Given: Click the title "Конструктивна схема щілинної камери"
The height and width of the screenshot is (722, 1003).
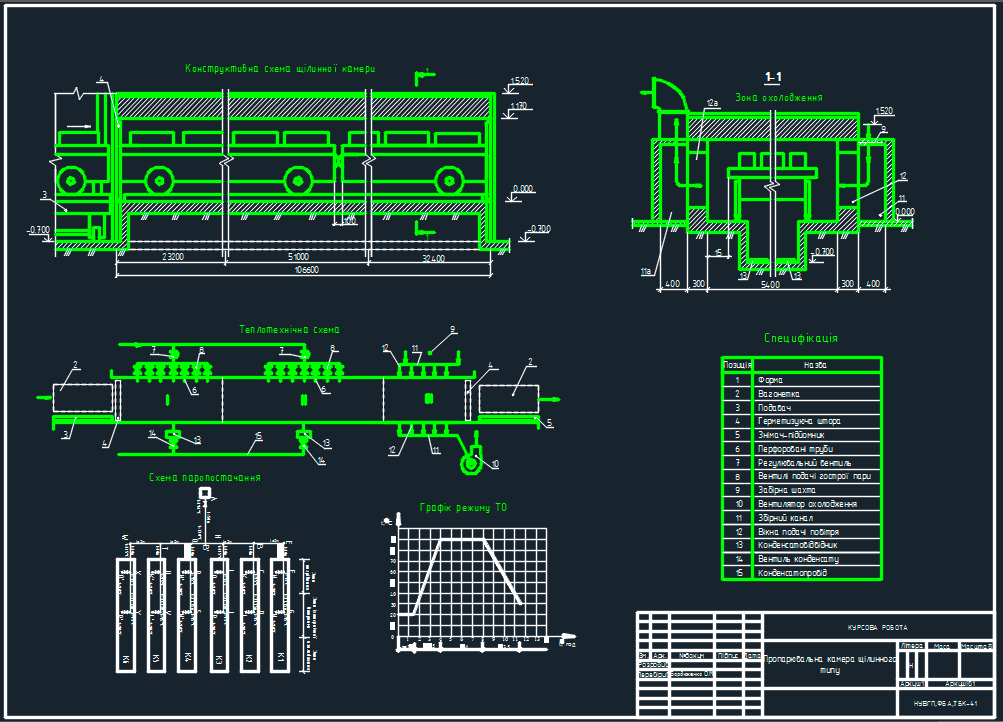Looking at the screenshot, I should tap(280, 68).
